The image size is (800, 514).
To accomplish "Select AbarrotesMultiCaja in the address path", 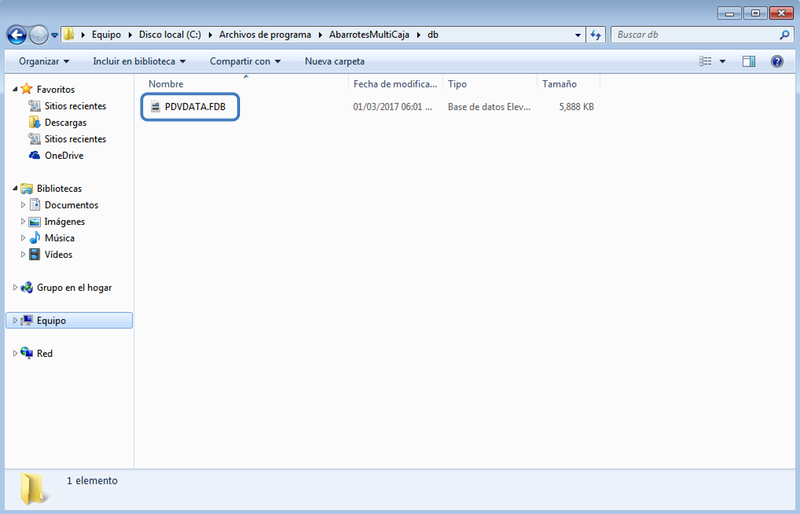I will [369, 35].
